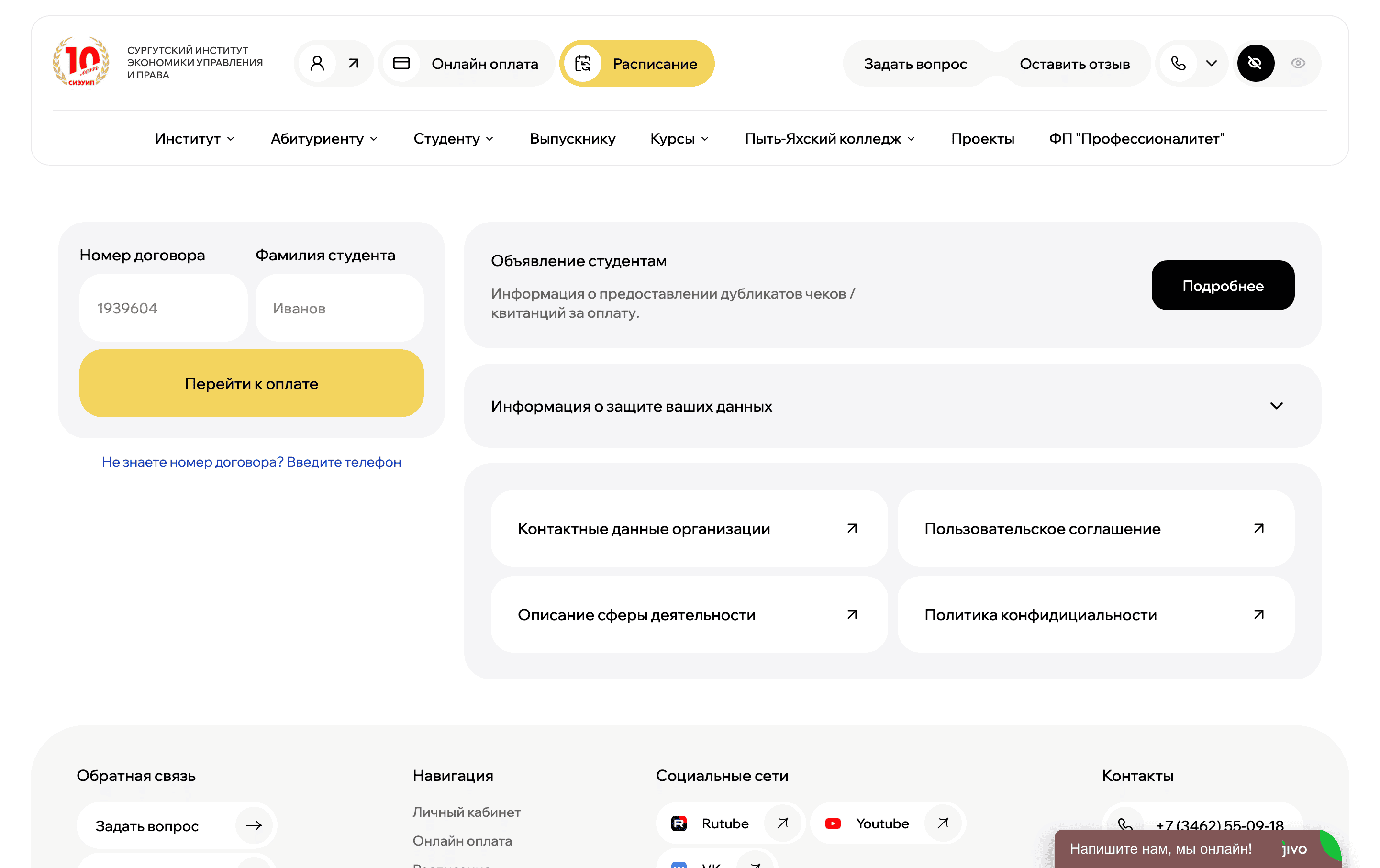The height and width of the screenshot is (868, 1380).
Task: Open the Проекты menu item
Action: 982,139
